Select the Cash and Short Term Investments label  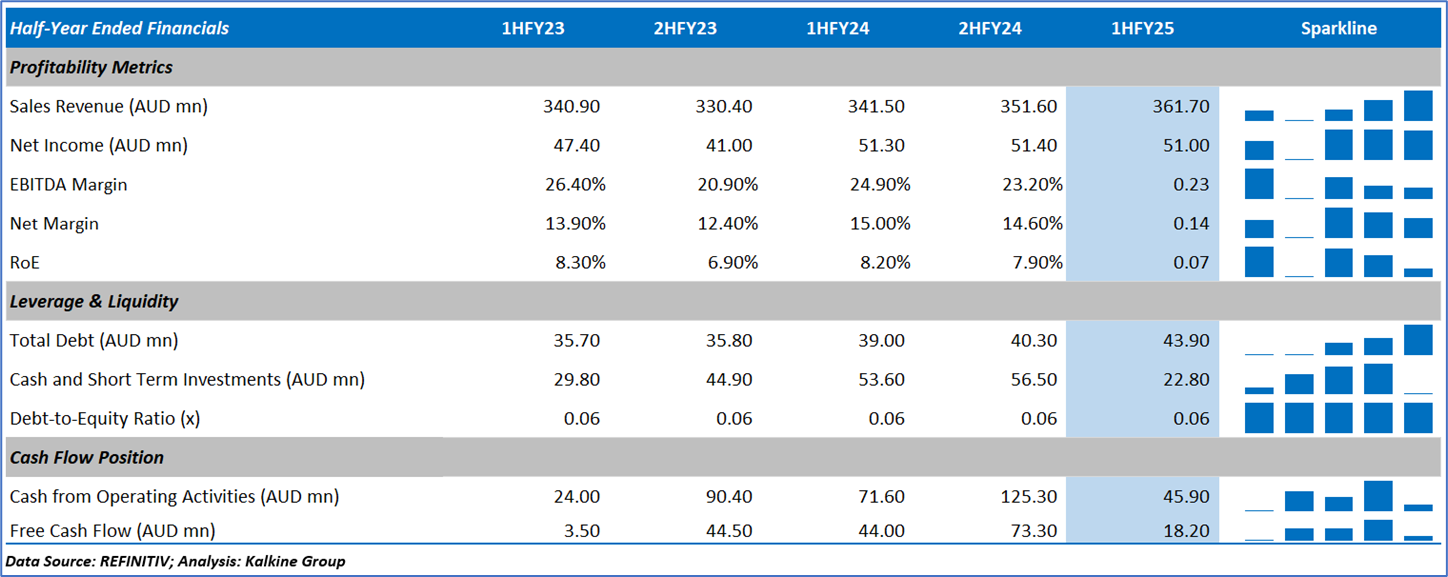187,379
